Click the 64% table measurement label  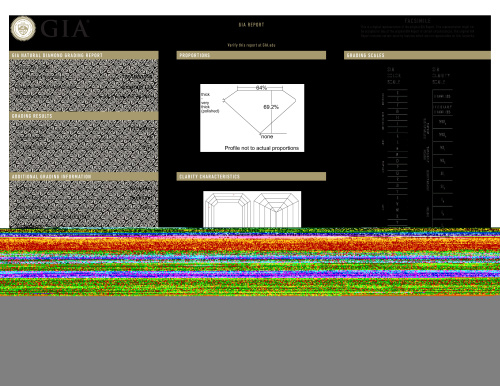[x=261, y=88]
